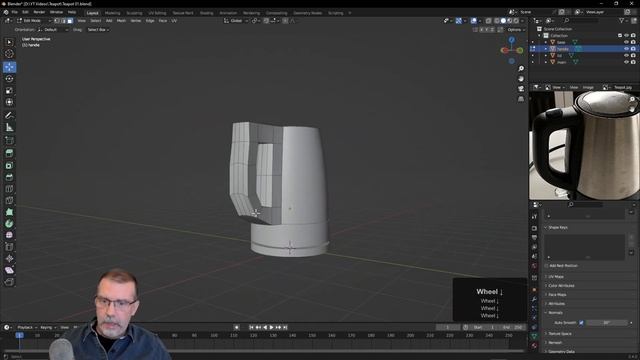640x360 pixels.
Task: Select the Smooth tool
Action: 9,235
